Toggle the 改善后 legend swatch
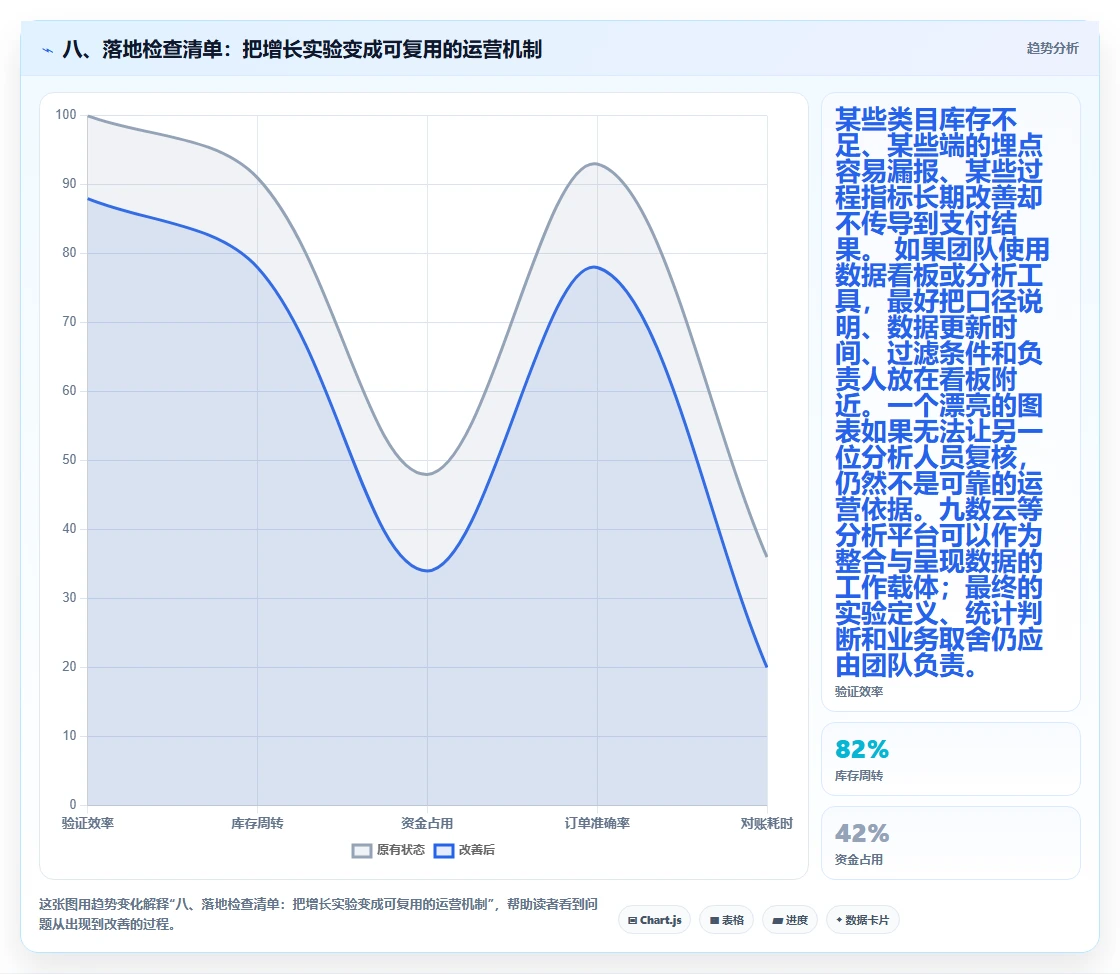 click(x=444, y=850)
